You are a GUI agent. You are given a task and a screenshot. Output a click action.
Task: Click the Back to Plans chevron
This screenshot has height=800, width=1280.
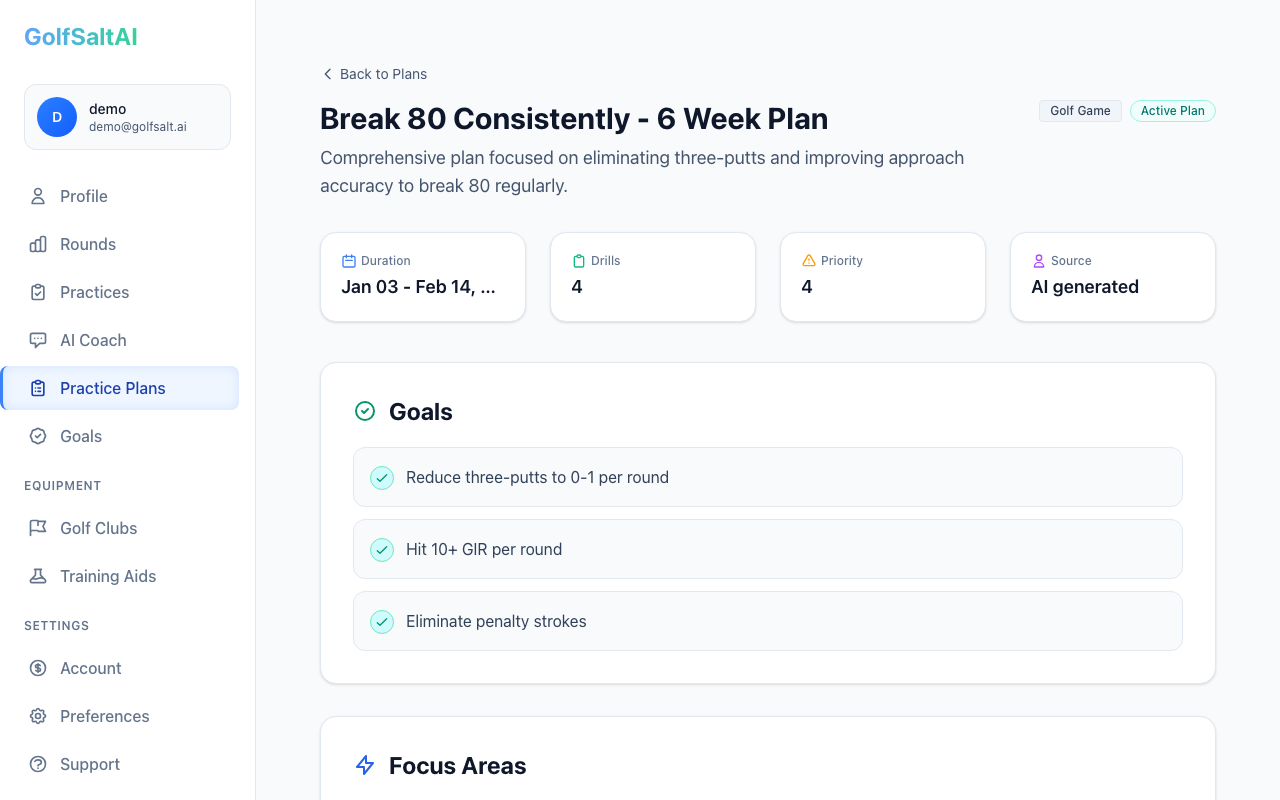[327, 74]
